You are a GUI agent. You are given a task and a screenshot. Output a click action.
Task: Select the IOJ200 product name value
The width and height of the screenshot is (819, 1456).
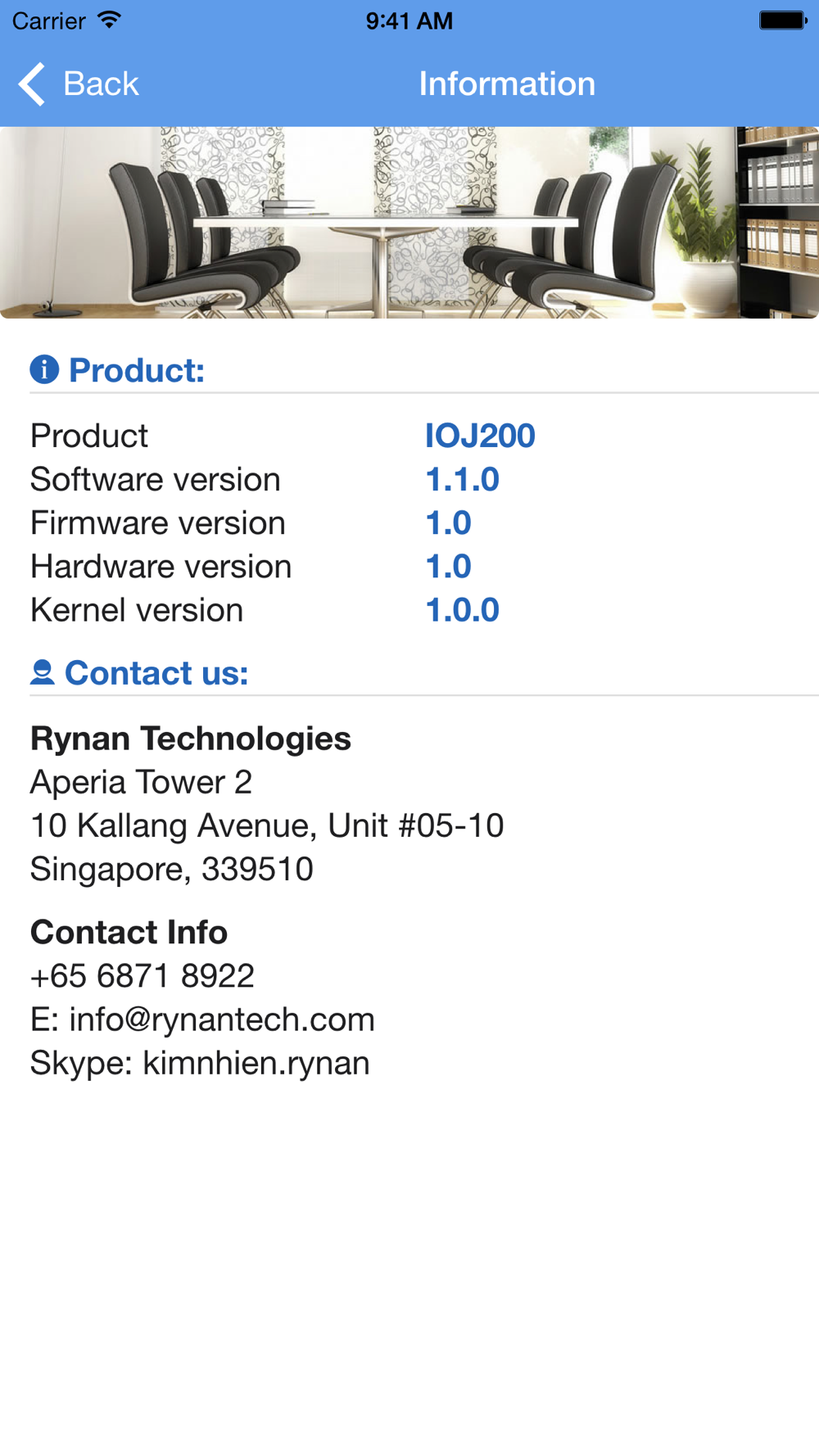coord(480,436)
